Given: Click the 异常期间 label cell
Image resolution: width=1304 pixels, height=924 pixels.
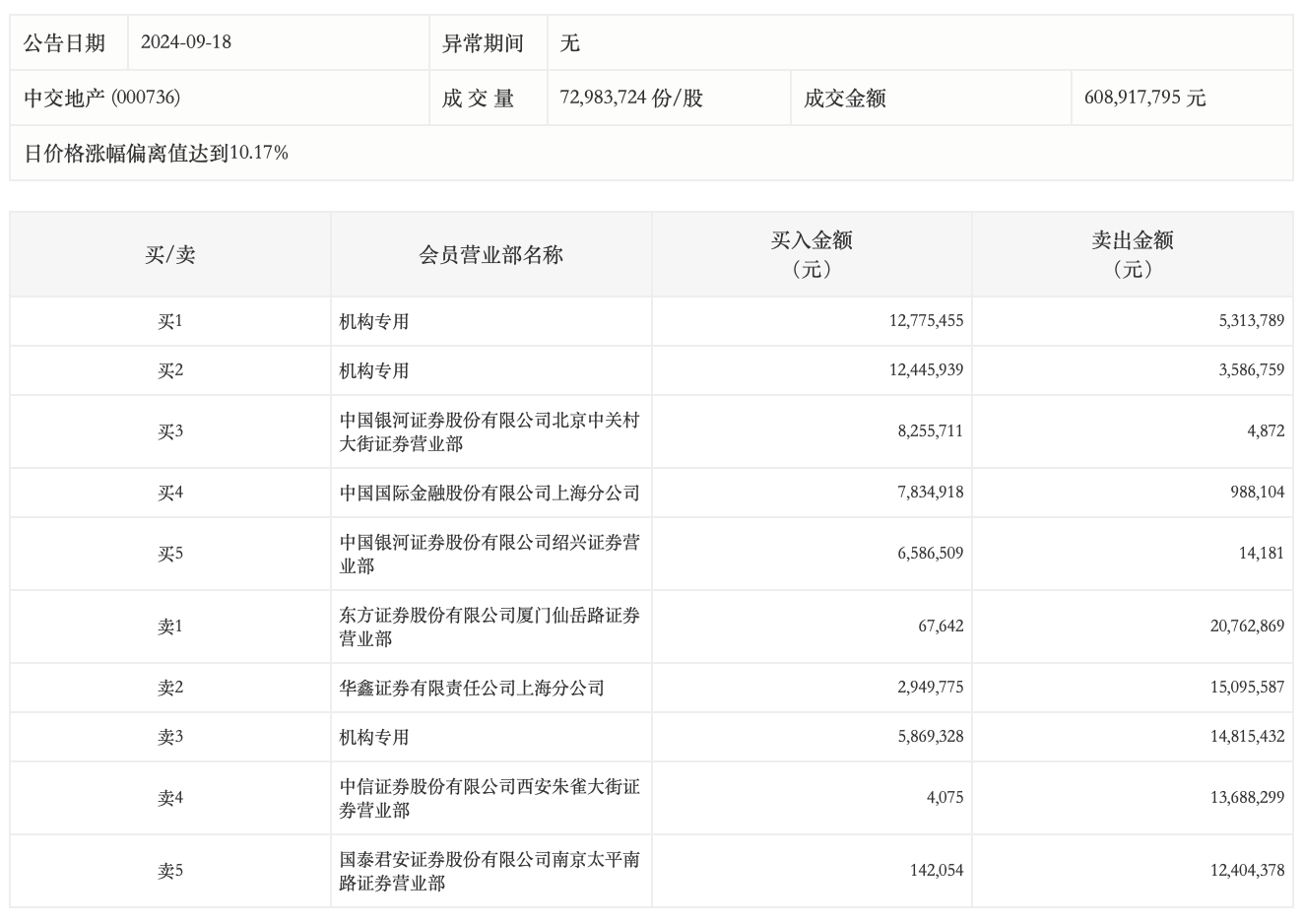Looking at the screenshot, I should (483, 42).
